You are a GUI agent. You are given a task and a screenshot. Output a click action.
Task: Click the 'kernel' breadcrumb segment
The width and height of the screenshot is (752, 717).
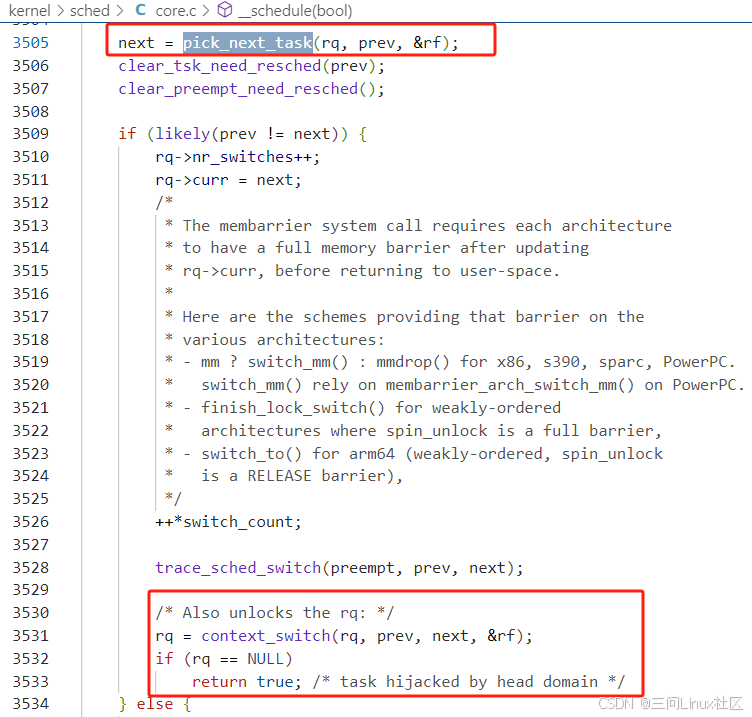click(x=29, y=11)
